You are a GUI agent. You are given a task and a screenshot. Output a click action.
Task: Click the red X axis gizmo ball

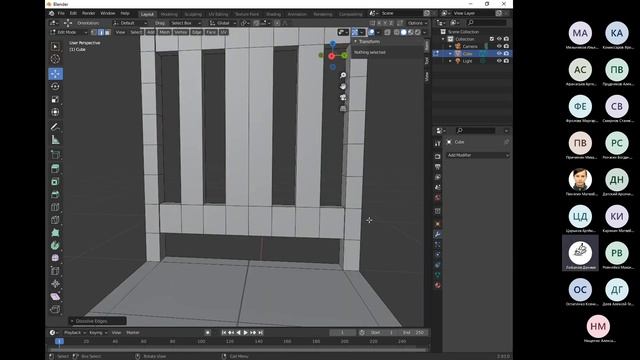click(331, 56)
